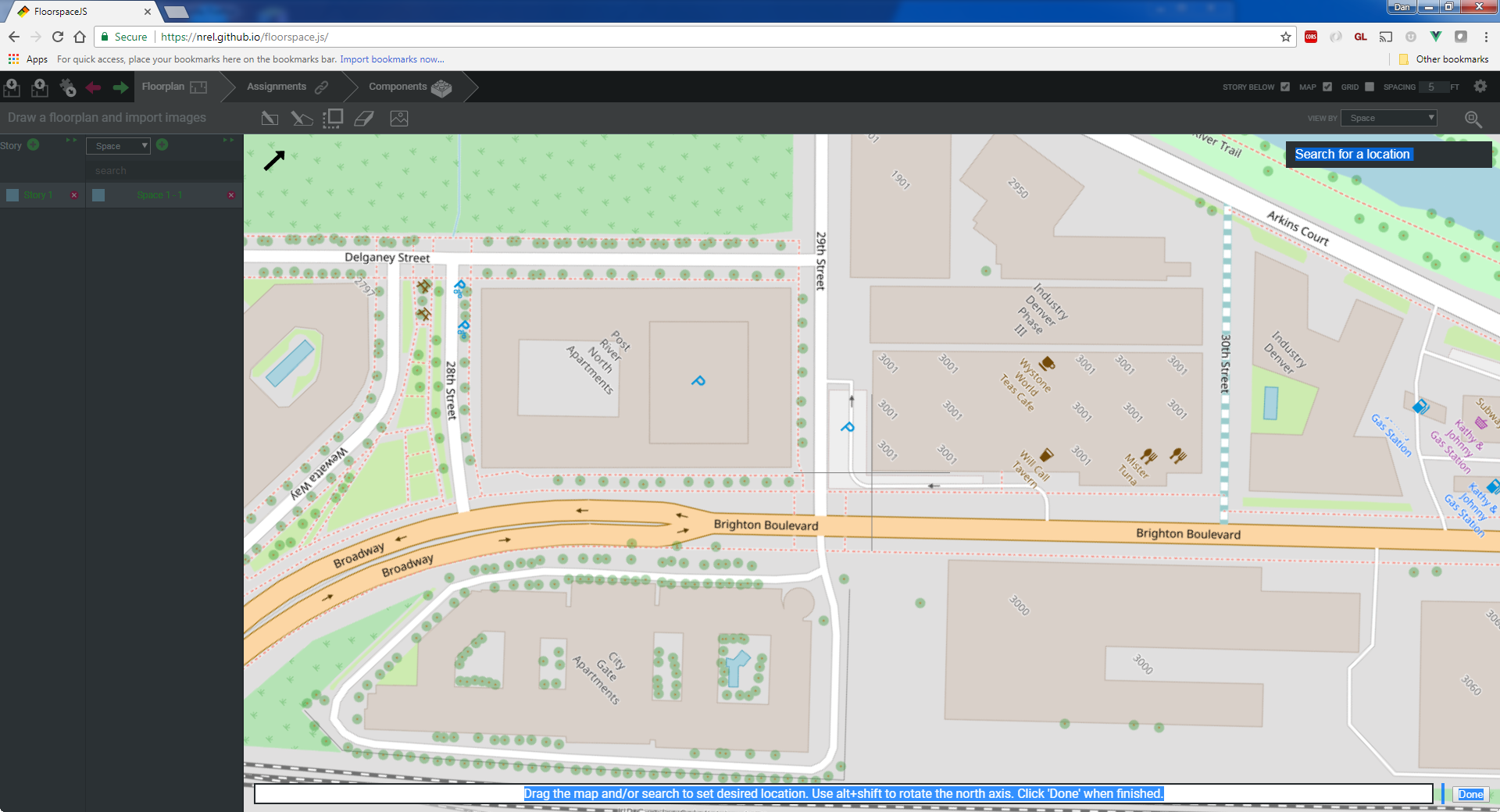This screenshot has width=1500, height=812.
Task: Click the import library puzzle icon
Action: tap(68, 87)
